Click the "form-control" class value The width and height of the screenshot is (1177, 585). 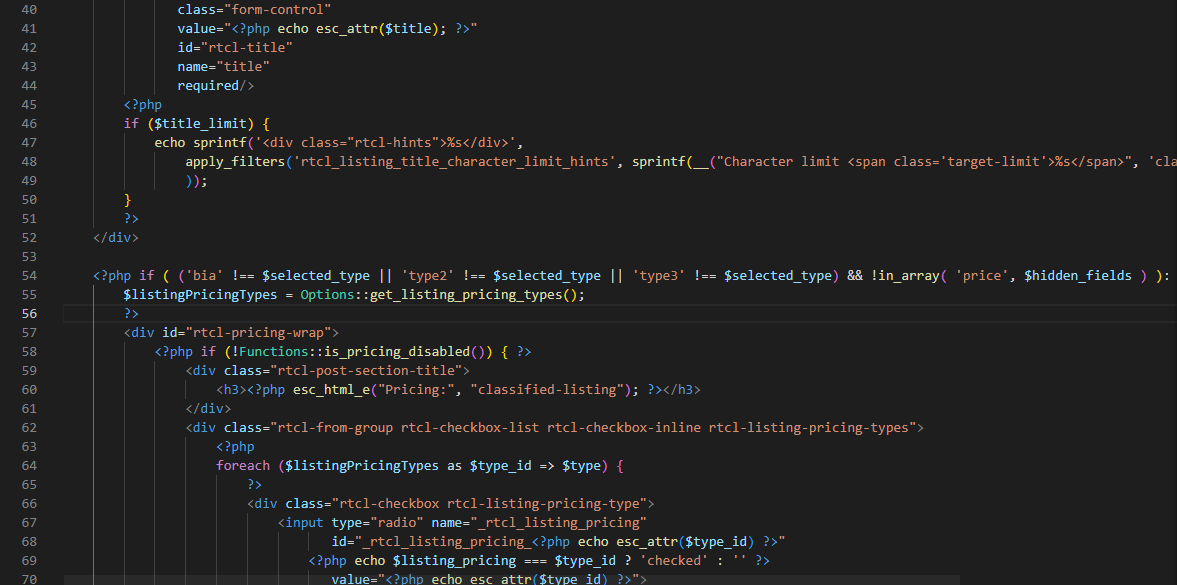pyautogui.click(x=278, y=11)
